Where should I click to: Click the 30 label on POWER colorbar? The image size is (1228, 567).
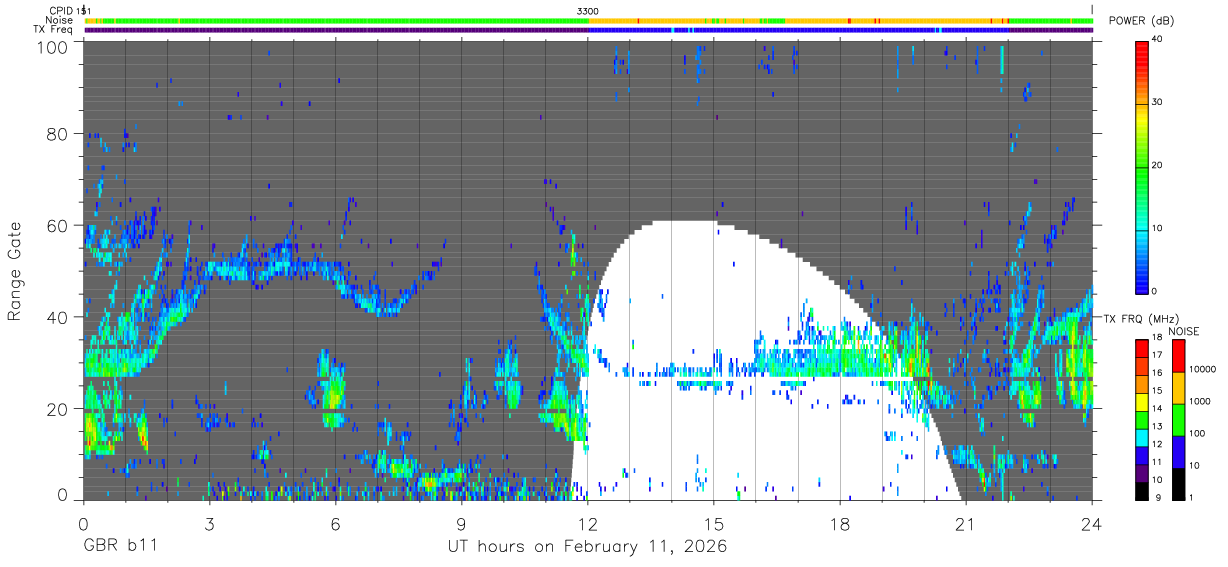[1159, 103]
